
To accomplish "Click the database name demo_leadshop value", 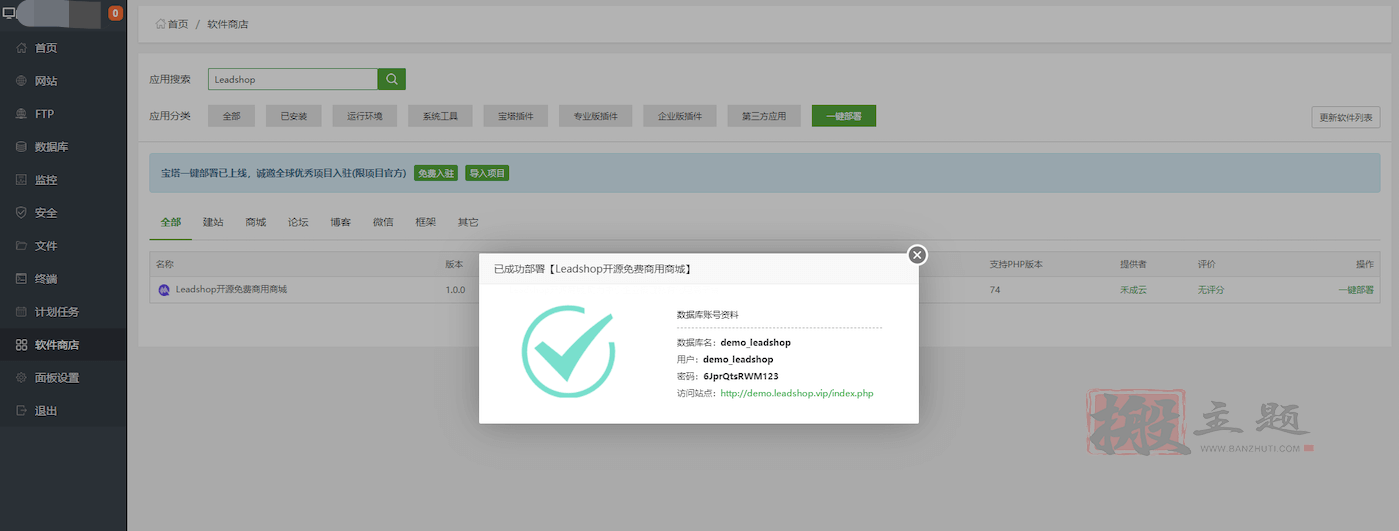I will 755,343.
